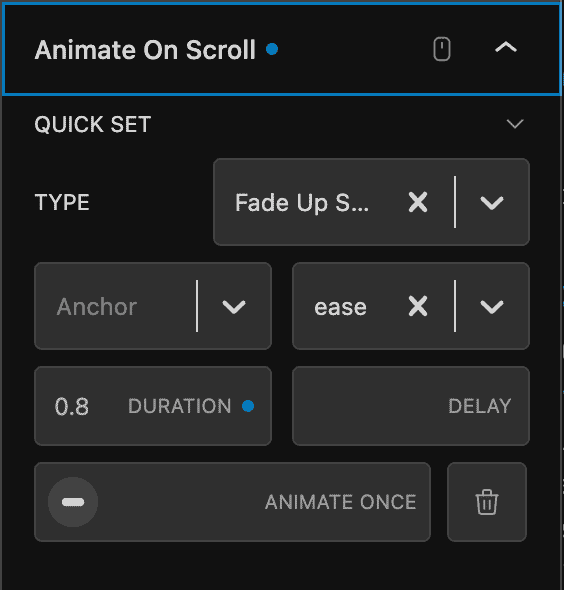Open the TYPE dropdown arrow

point(492,202)
